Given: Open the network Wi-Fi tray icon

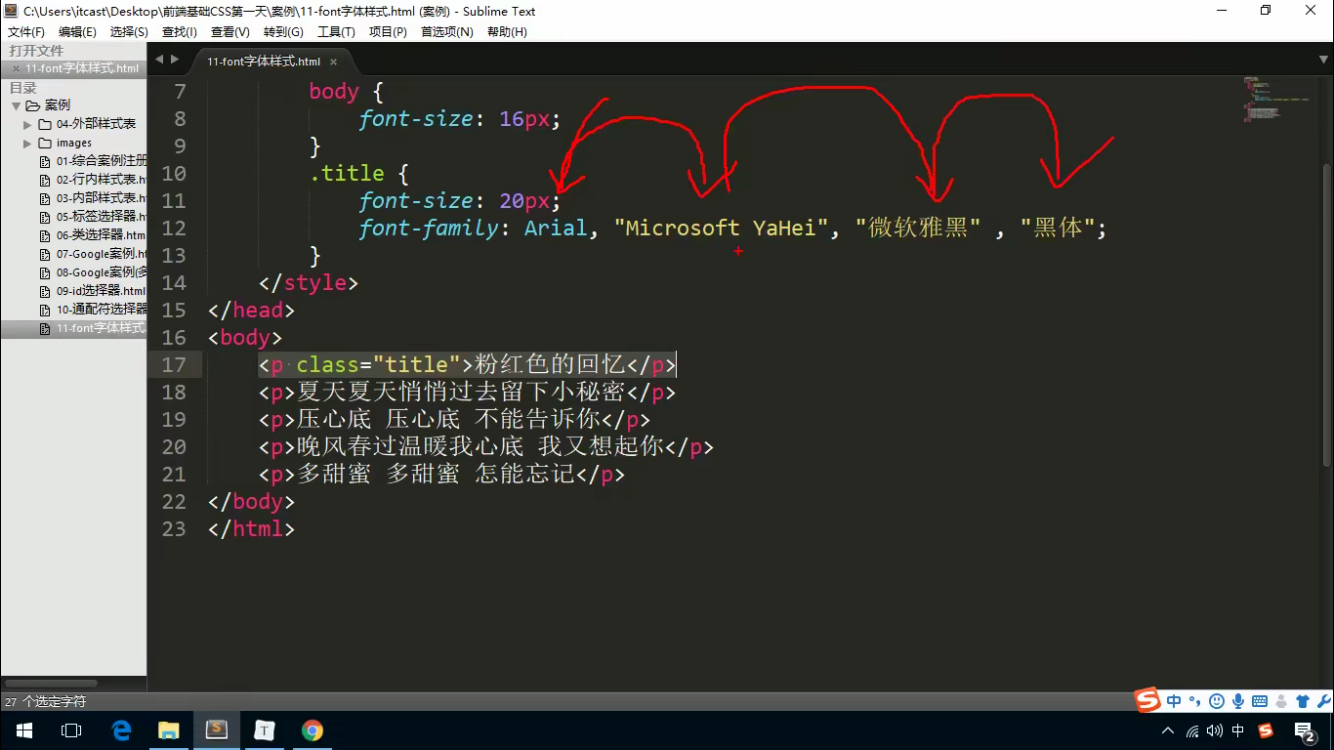Looking at the screenshot, I should click(x=1192, y=732).
